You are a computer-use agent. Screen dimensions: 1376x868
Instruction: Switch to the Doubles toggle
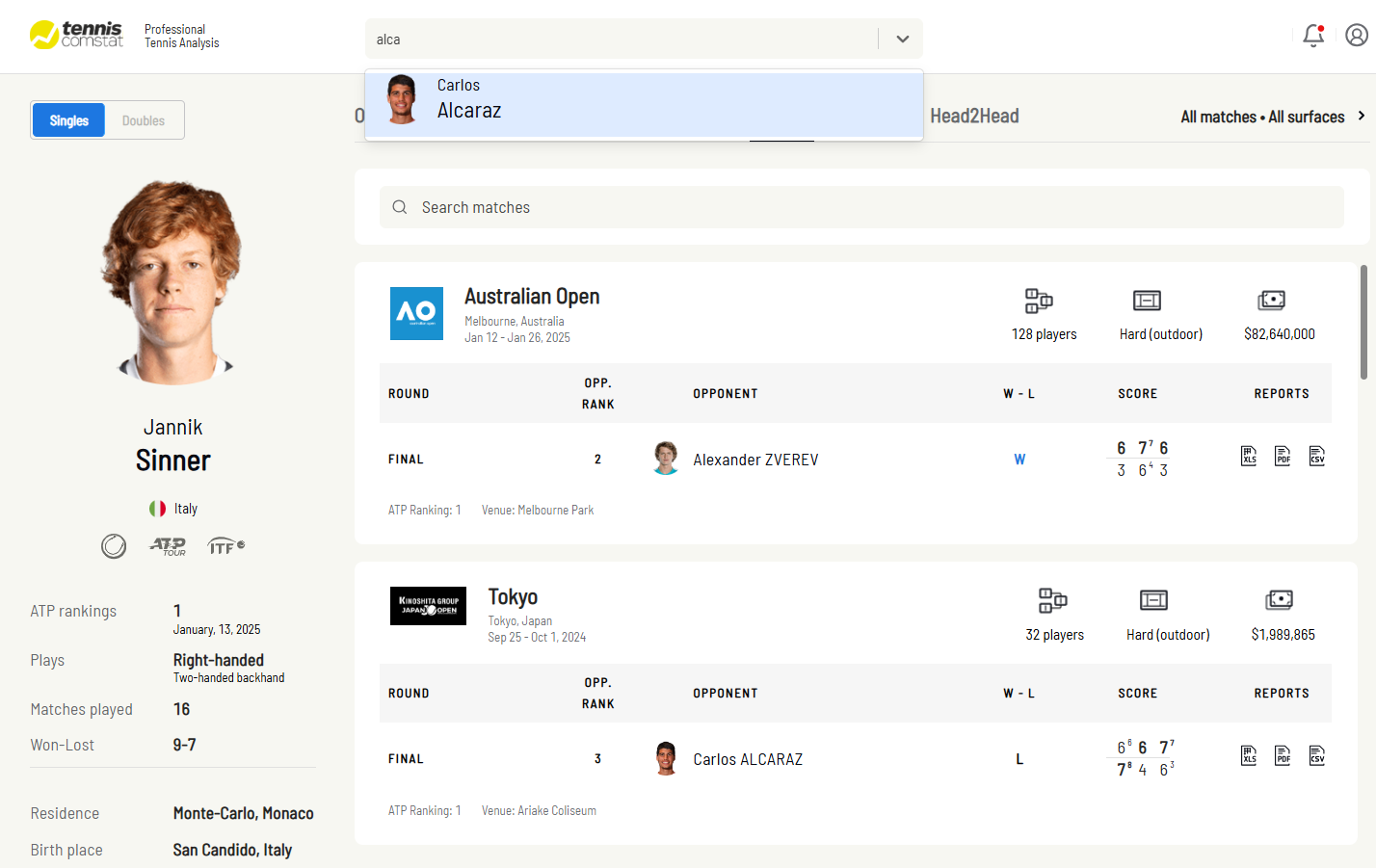click(x=144, y=120)
